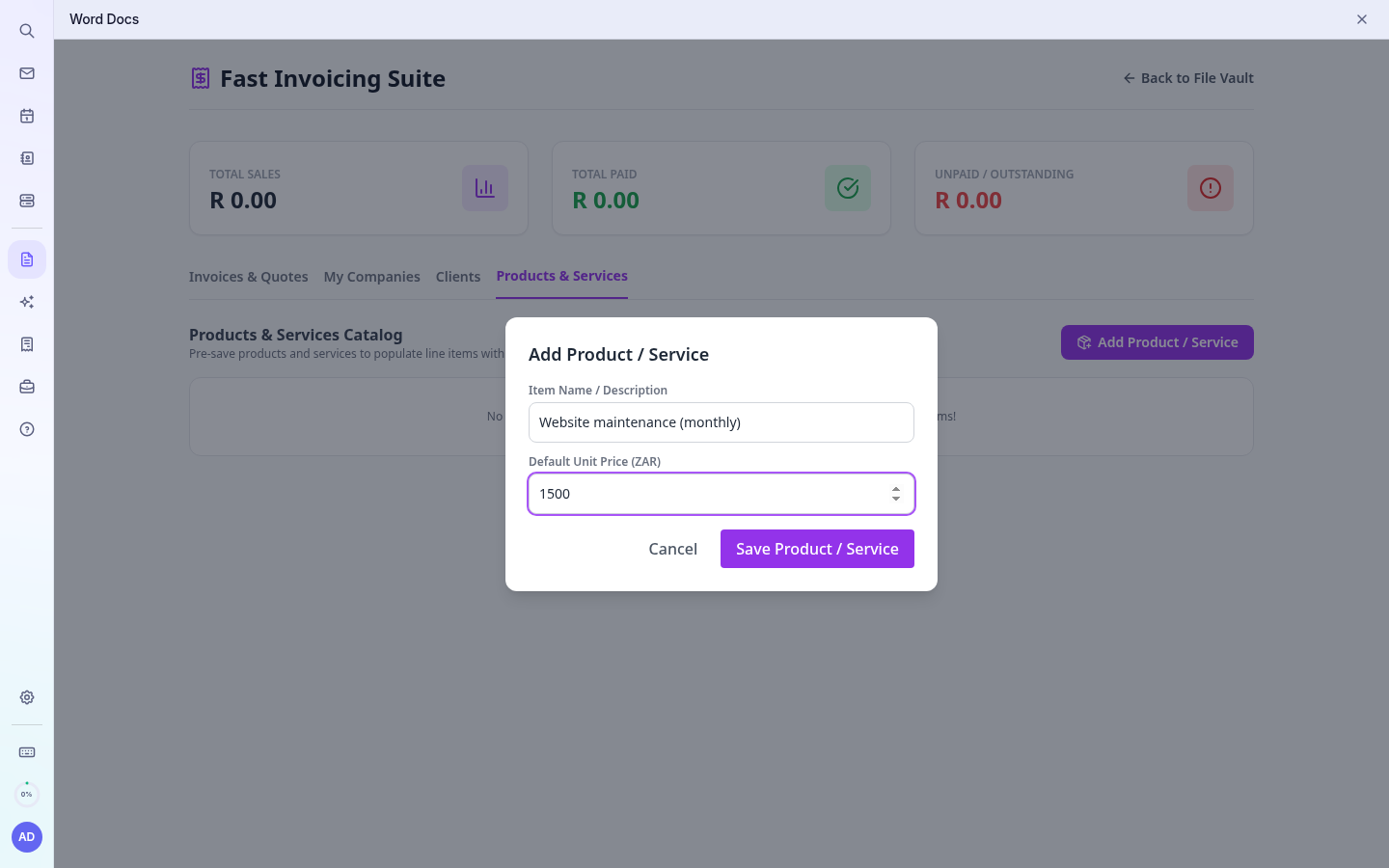Open the receipt icon in sidebar
Screen dimensions: 1389x868
(x=27, y=344)
